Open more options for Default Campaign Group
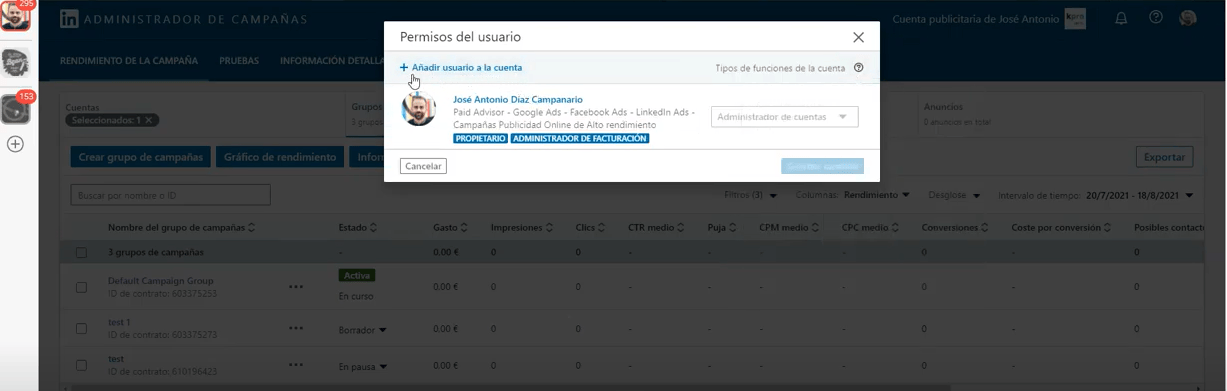The height and width of the screenshot is (391, 1227). pyautogui.click(x=296, y=287)
